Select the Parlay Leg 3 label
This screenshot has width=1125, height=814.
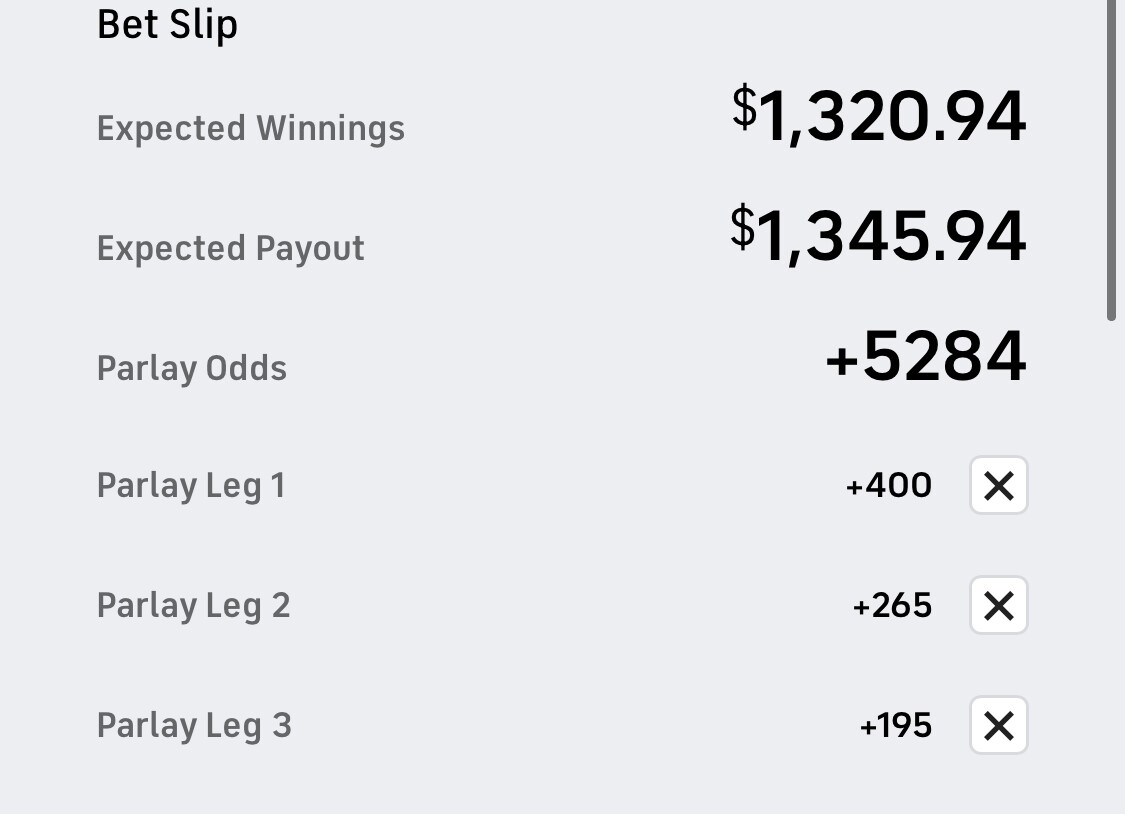[194, 726]
